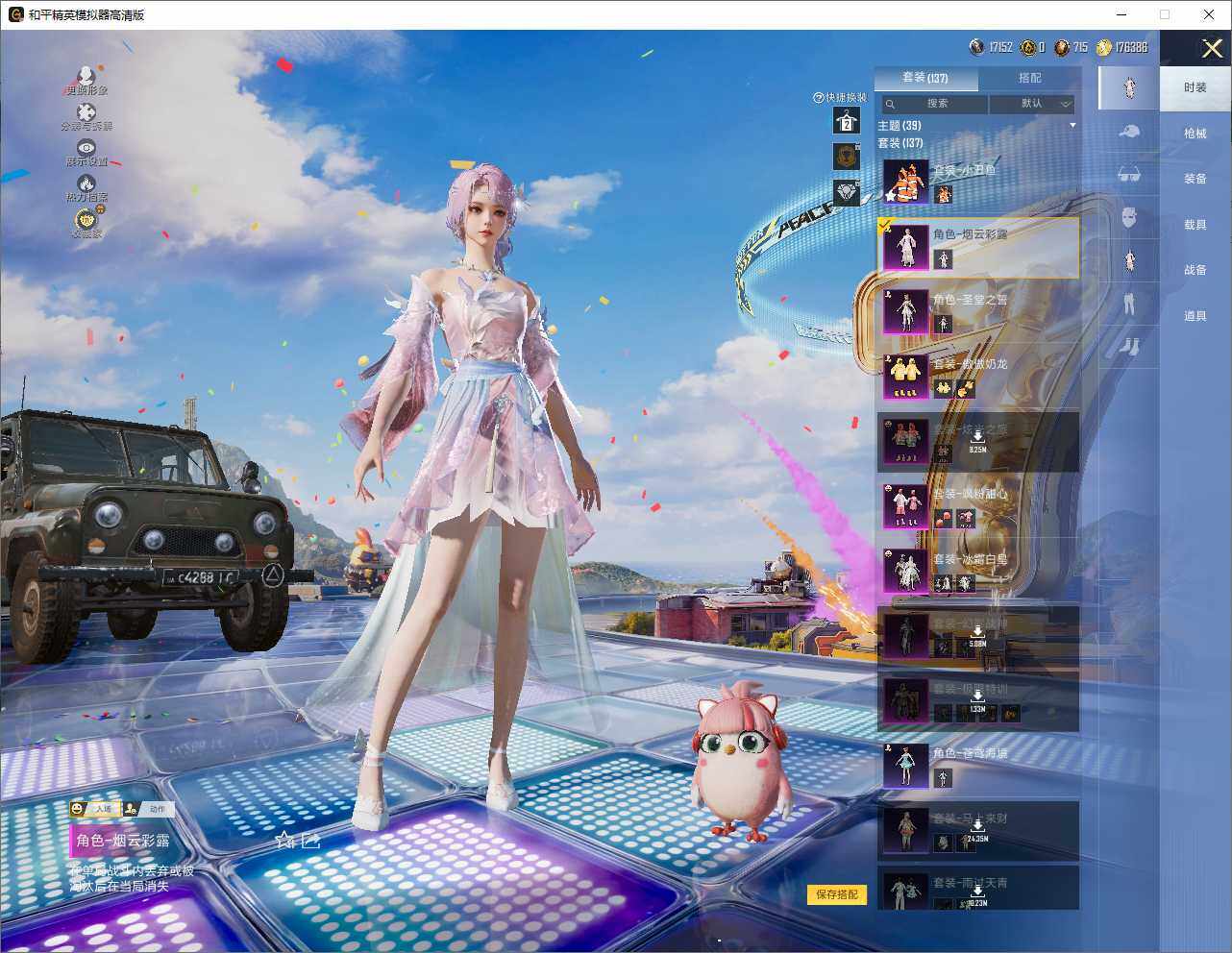Viewport: 1232px width, 953px height.
Task: Select the upper clothing category icon
Action: coord(1129,260)
